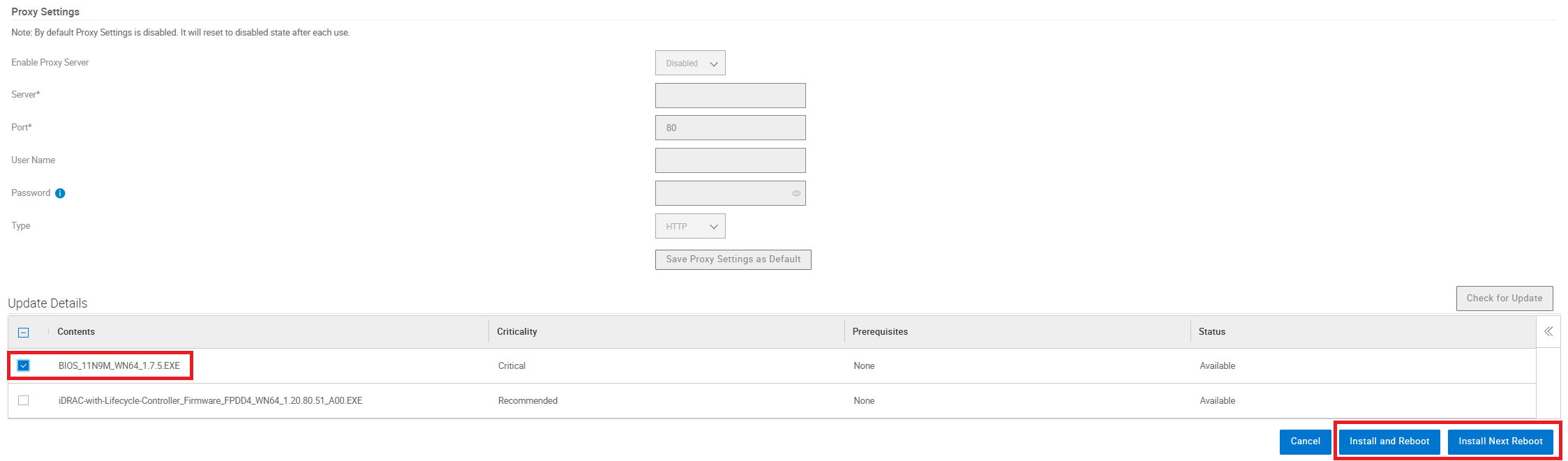Select the iDRAC-with-Lifecycle-Controller firmware file name
1568x461 pixels.
tap(210, 400)
